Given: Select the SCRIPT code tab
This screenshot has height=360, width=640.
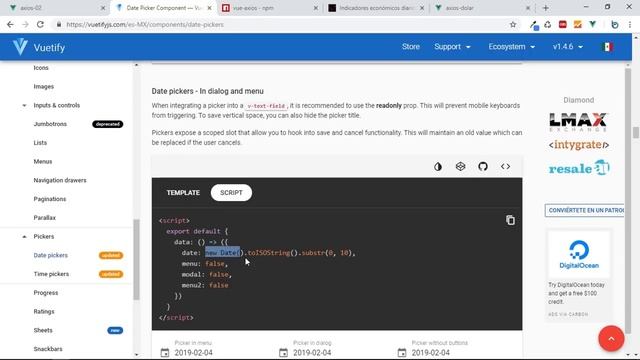Looking at the screenshot, I should point(231,193).
